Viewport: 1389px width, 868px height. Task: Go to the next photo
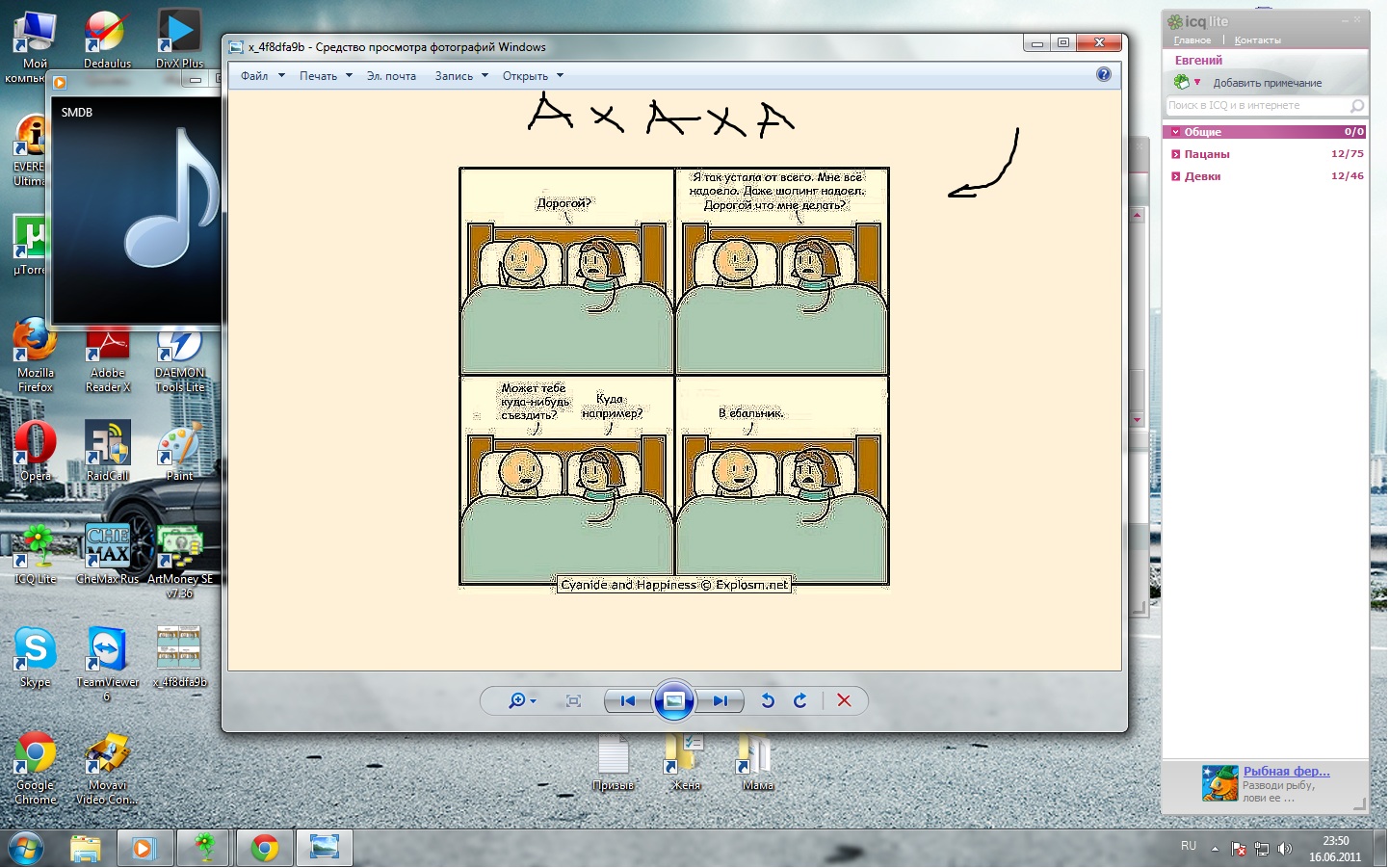tap(720, 701)
